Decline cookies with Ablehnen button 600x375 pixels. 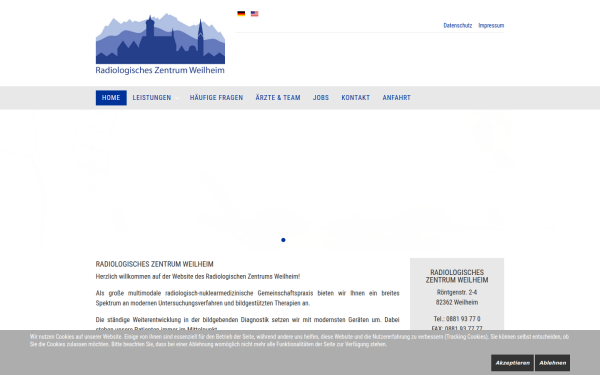point(553,363)
